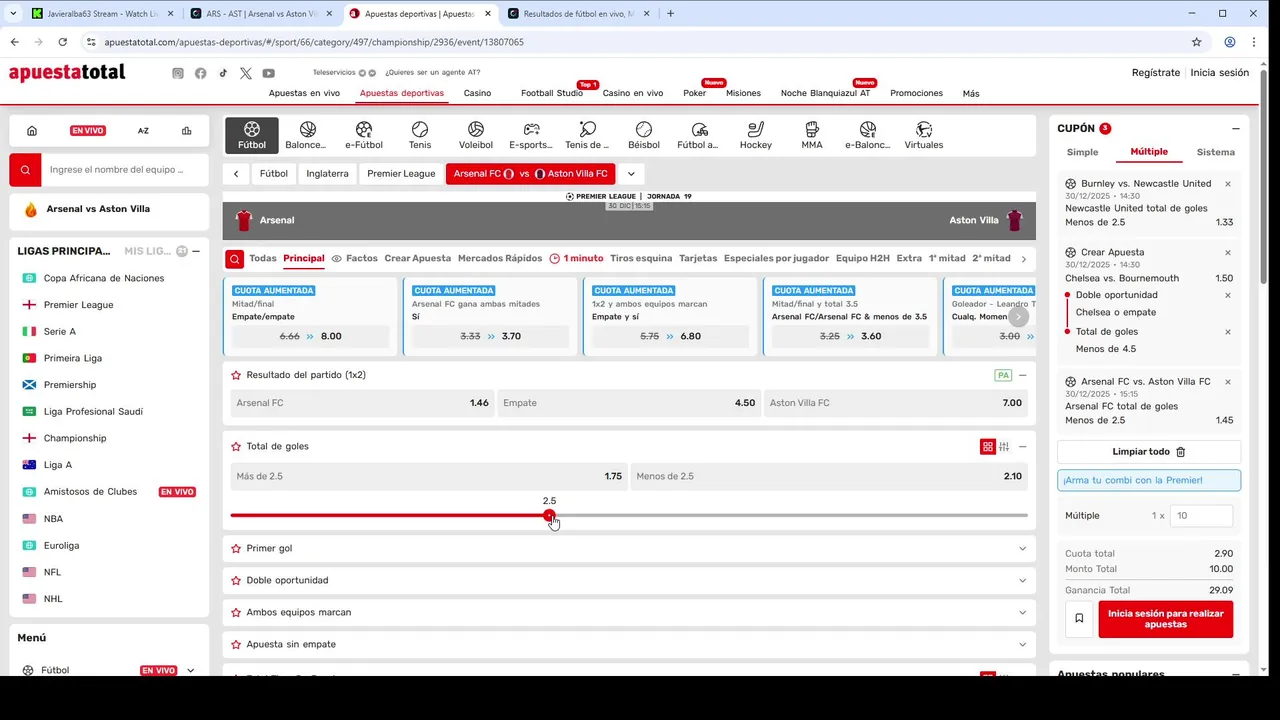
Task: Open Apuestas en vivo in top menu
Action: click(304, 93)
